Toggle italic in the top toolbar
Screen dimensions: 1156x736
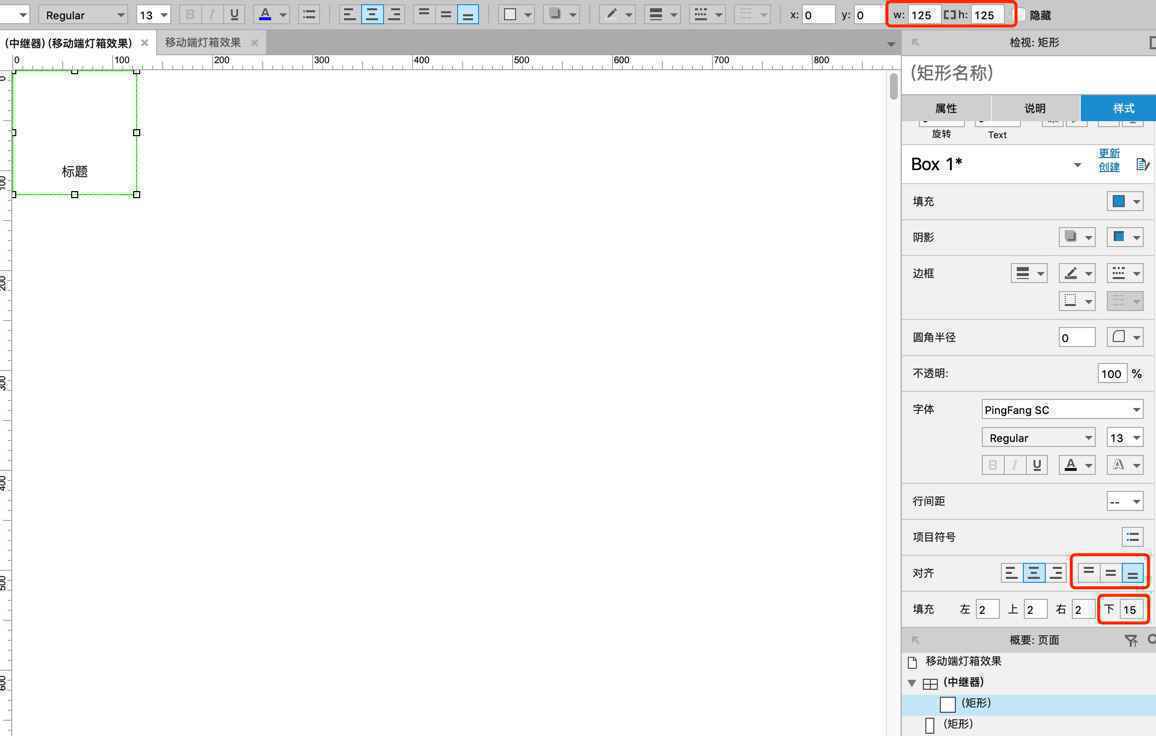click(x=212, y=14)
